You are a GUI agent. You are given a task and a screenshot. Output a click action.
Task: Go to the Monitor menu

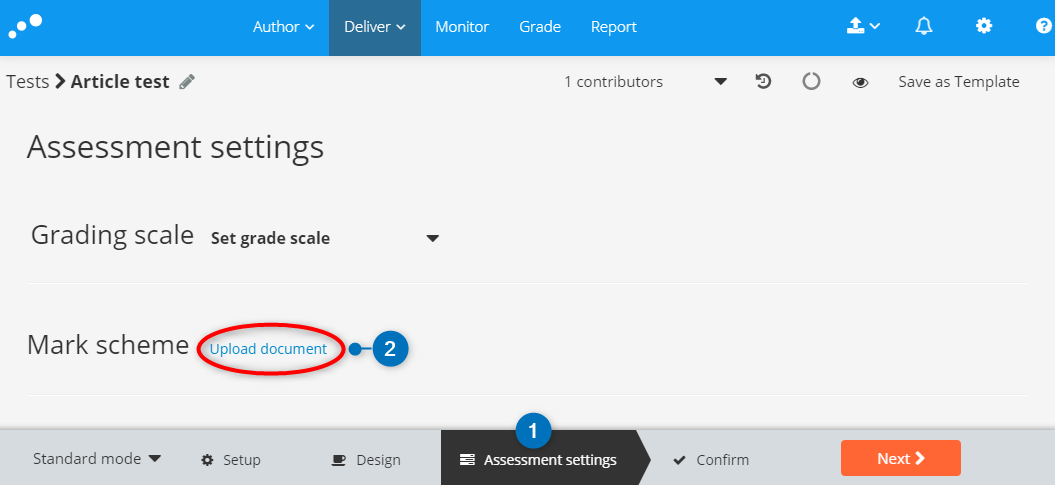point(462,27)
